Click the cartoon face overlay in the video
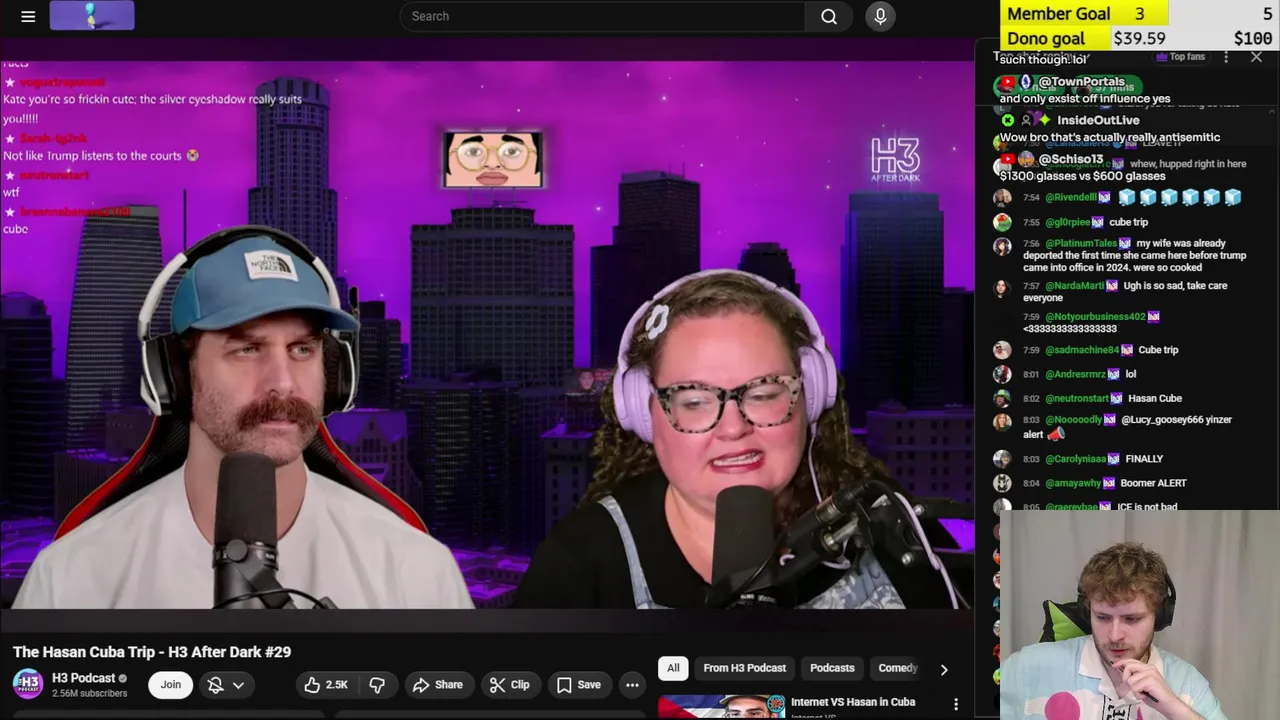Image resolution: width=1280 pixels, height=720 pixels. point(493,159)
